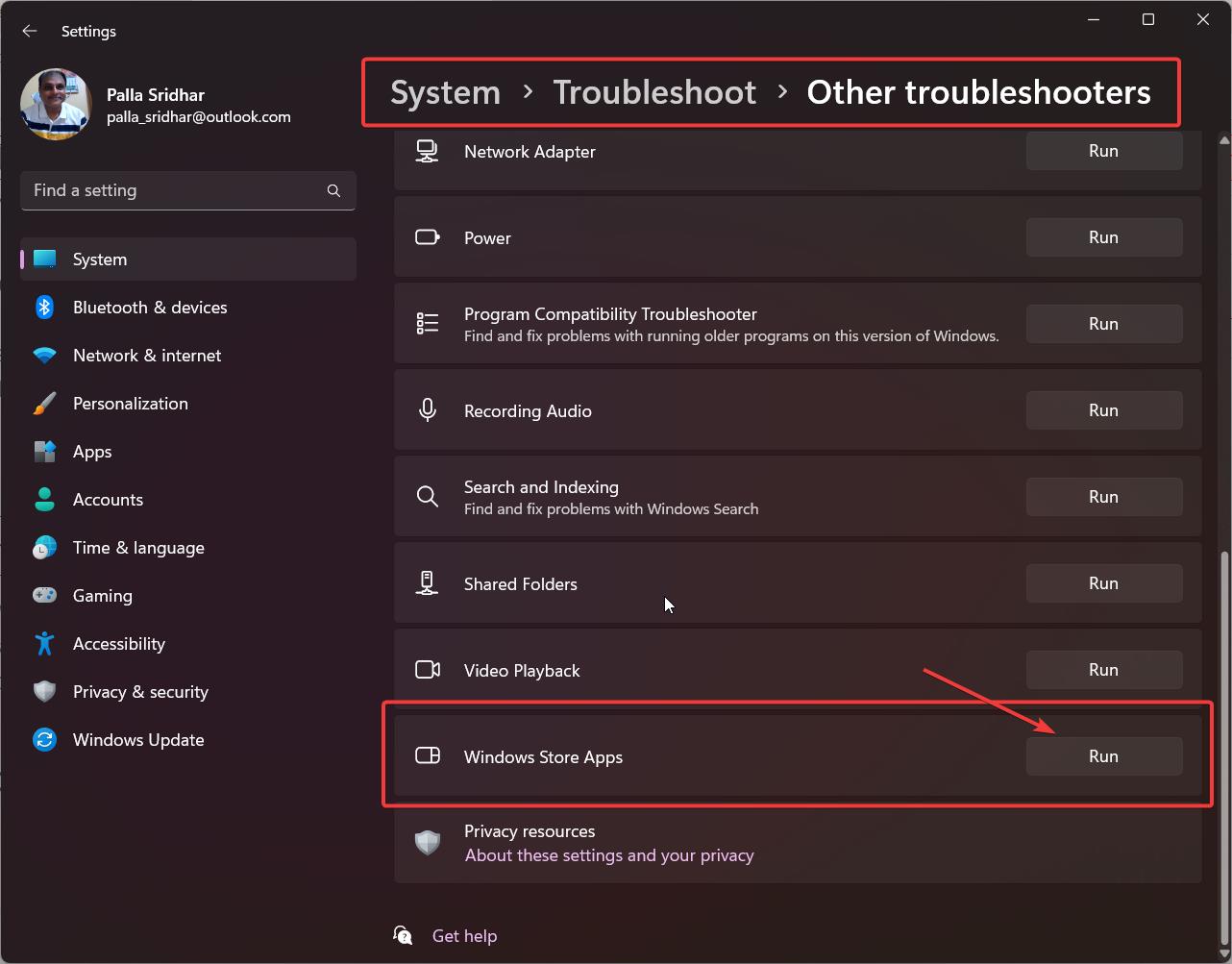Screen dimensions: 1232x964
Task: Open About these settings and your privacy
Action: click(x=609, y=855)
